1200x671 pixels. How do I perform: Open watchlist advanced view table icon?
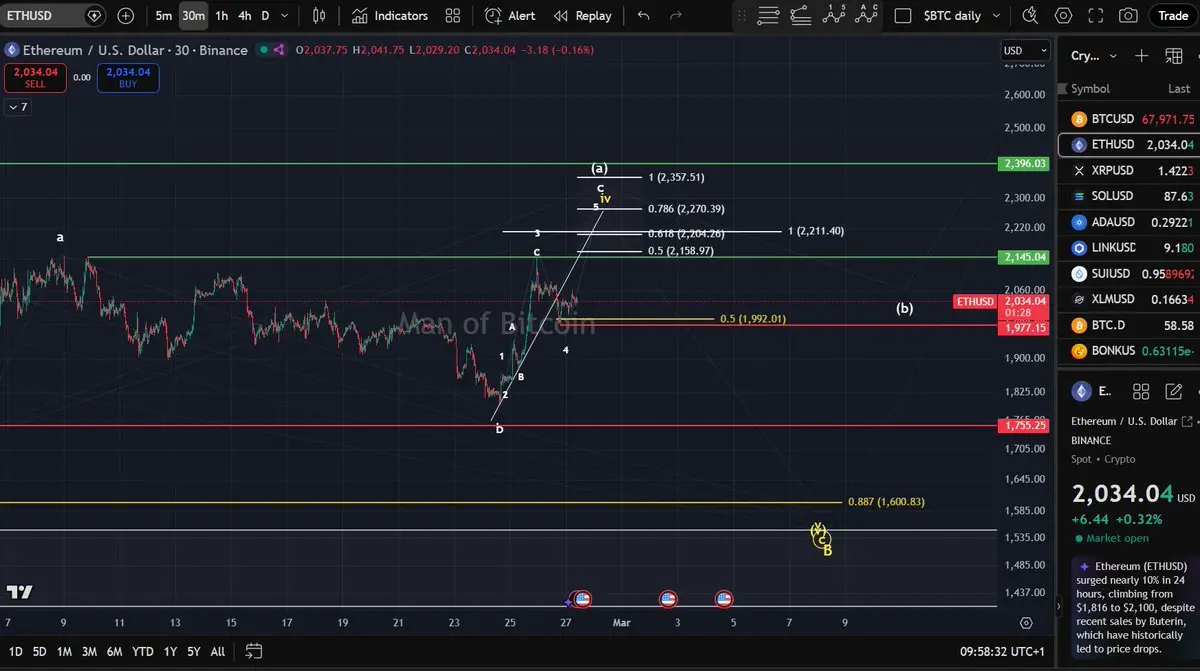1176,56
